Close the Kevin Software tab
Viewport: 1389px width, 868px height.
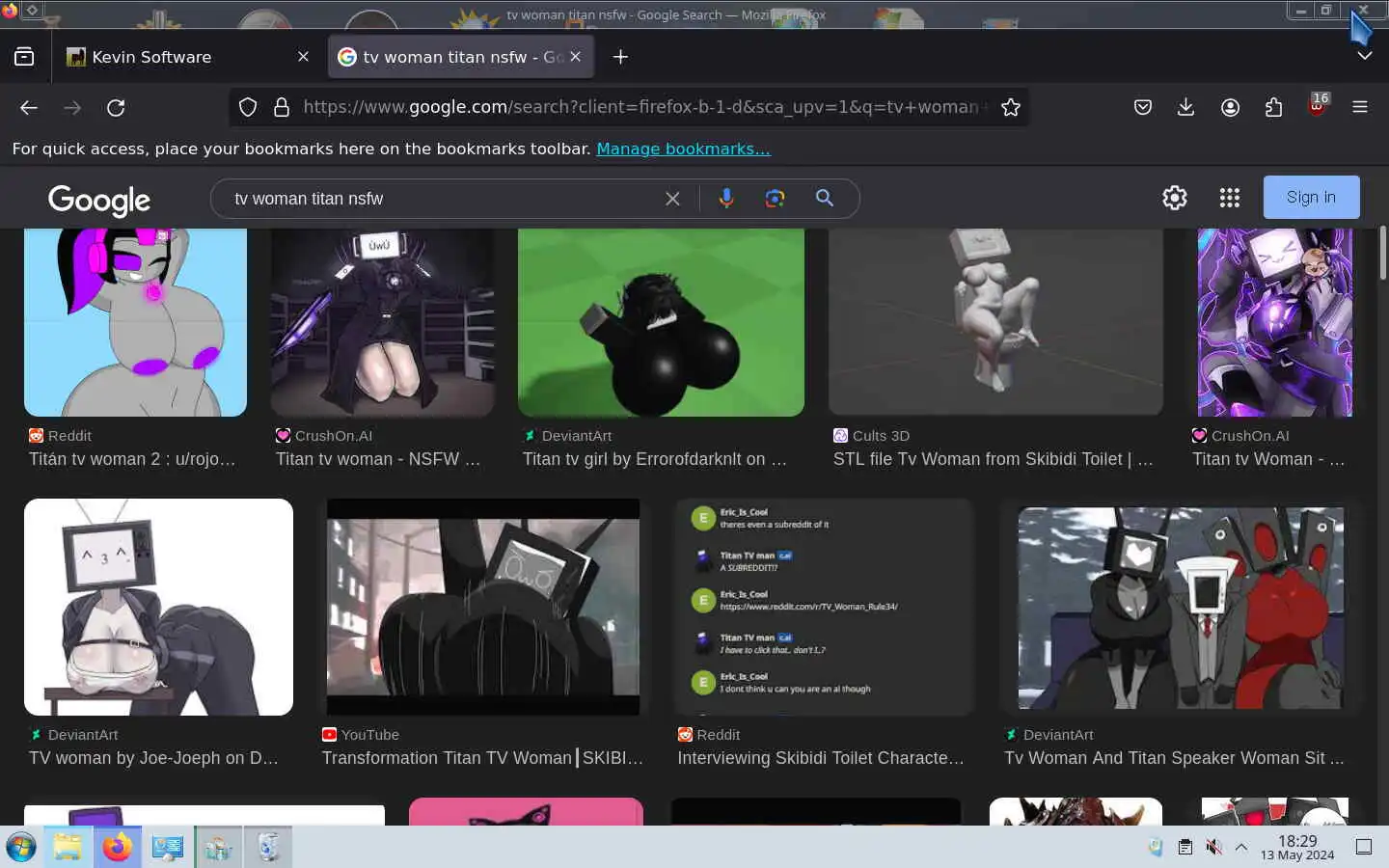coord(303,57)
